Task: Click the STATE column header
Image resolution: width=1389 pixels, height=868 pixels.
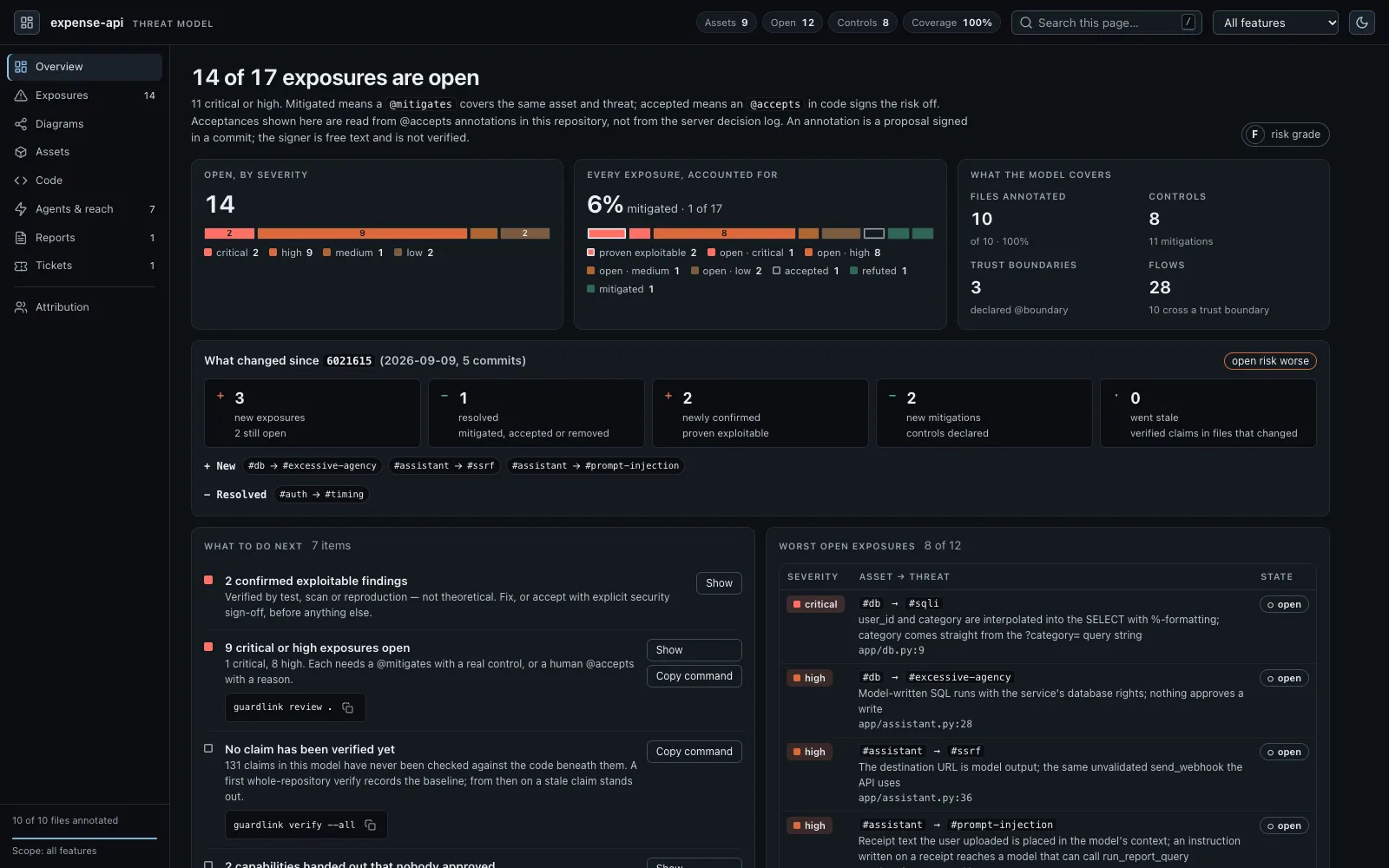Action: (1276, 577)
